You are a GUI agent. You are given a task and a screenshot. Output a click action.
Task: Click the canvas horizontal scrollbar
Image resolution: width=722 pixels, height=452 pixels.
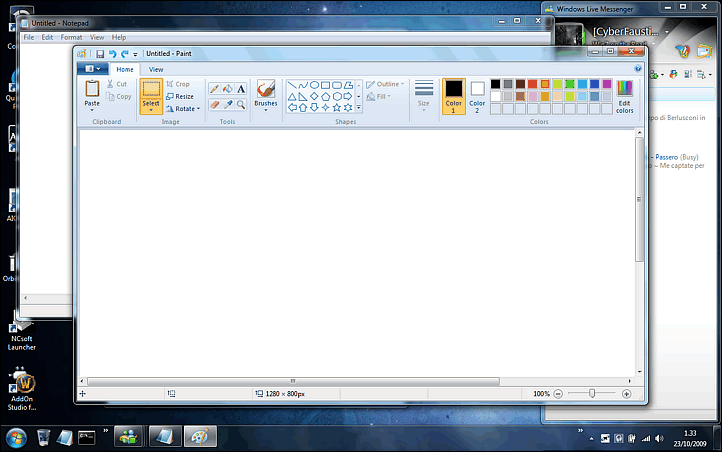pyautogui.click(x=293, y=381)
